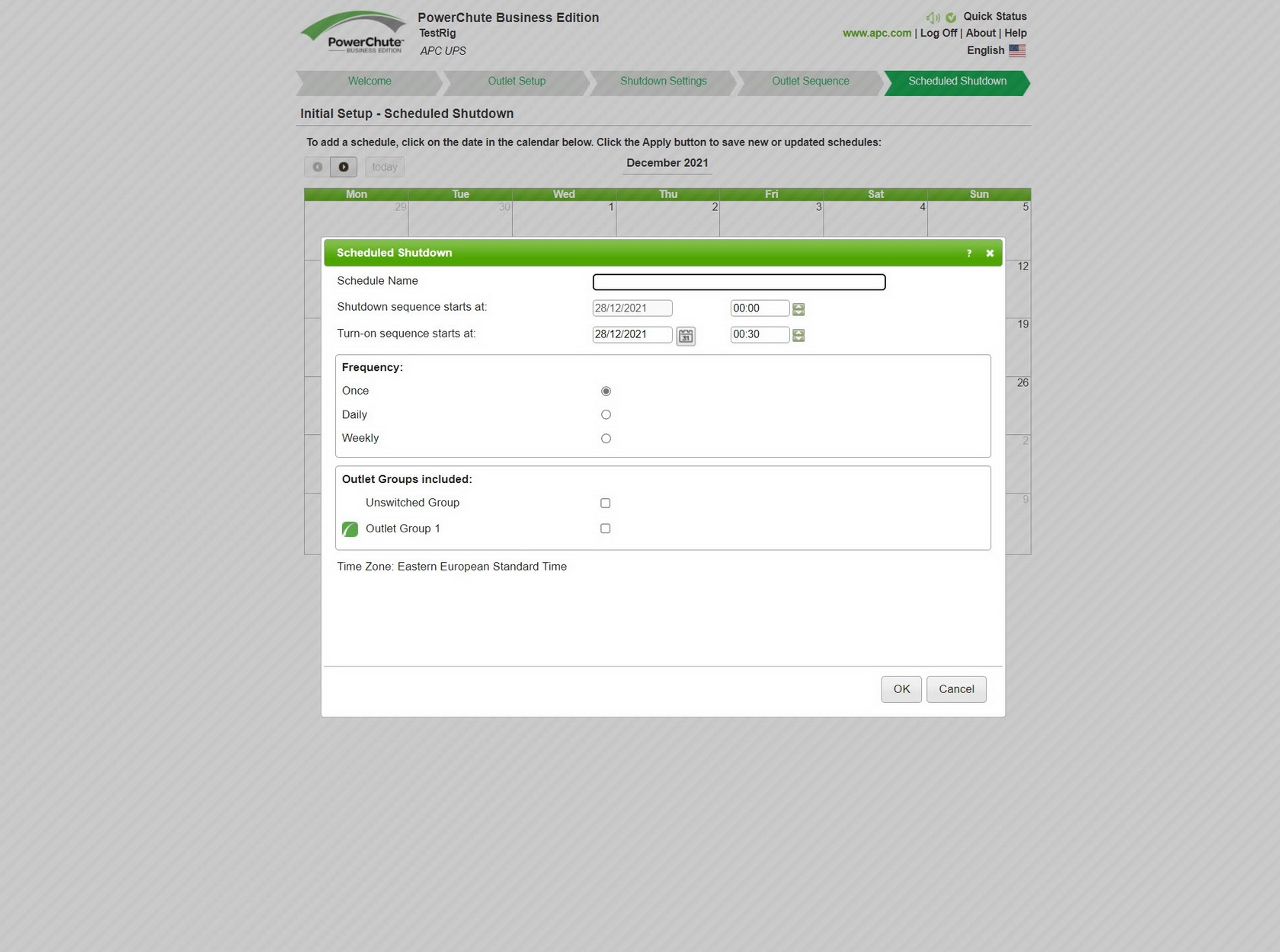Click the turn-on date field
The height and width of the screenshot is (952, 1280).
coord(632,334)
